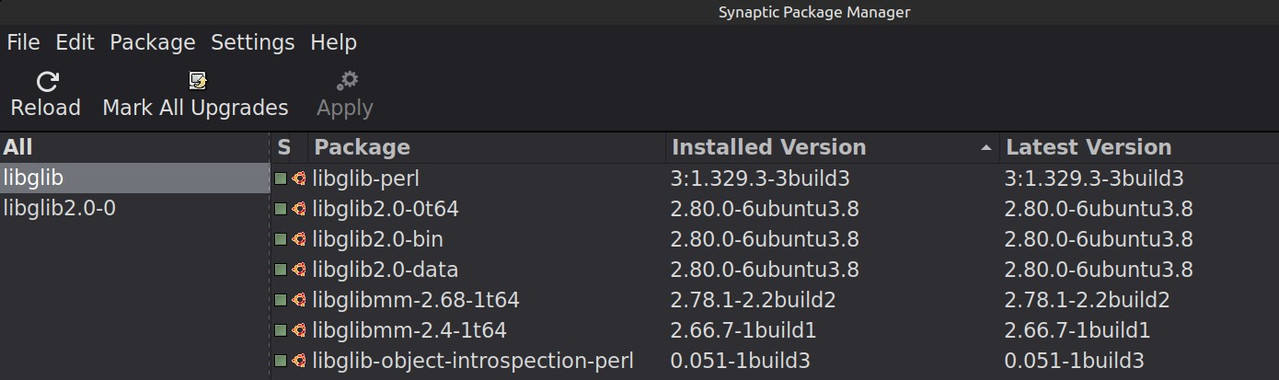Image resolution: width=1279 pixels, height=380 pixels.
Task: Open the Edit menu
Action: pyautogui.click(x=75, y=42)
